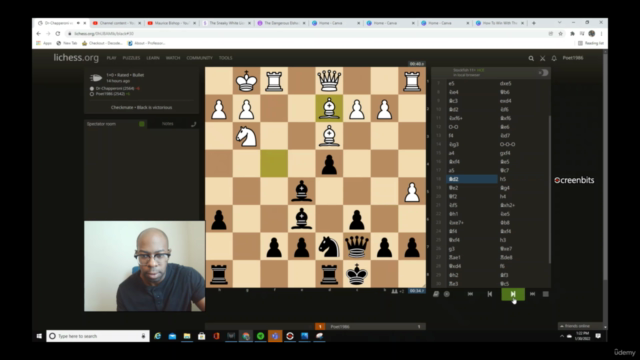Open lichess search magnifier icon
This screenshot has height=360, width=640.
(531, 58)
